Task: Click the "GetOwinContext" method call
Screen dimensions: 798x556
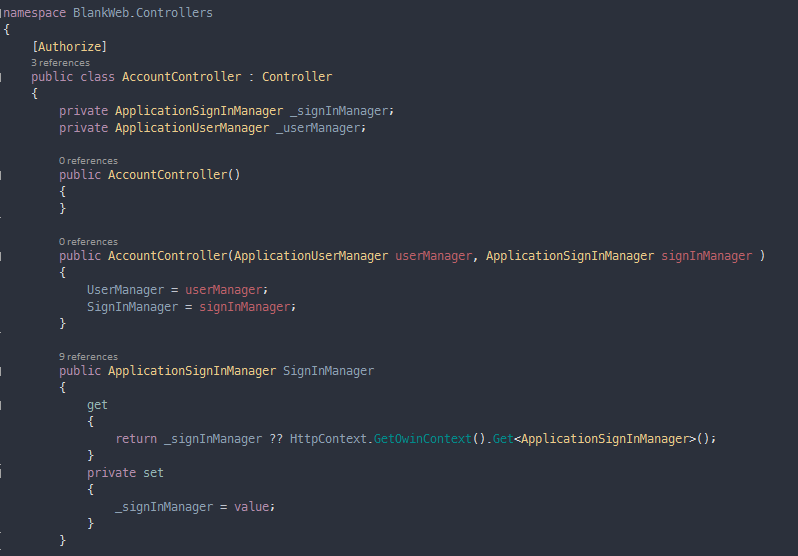Action: point(423,438)
